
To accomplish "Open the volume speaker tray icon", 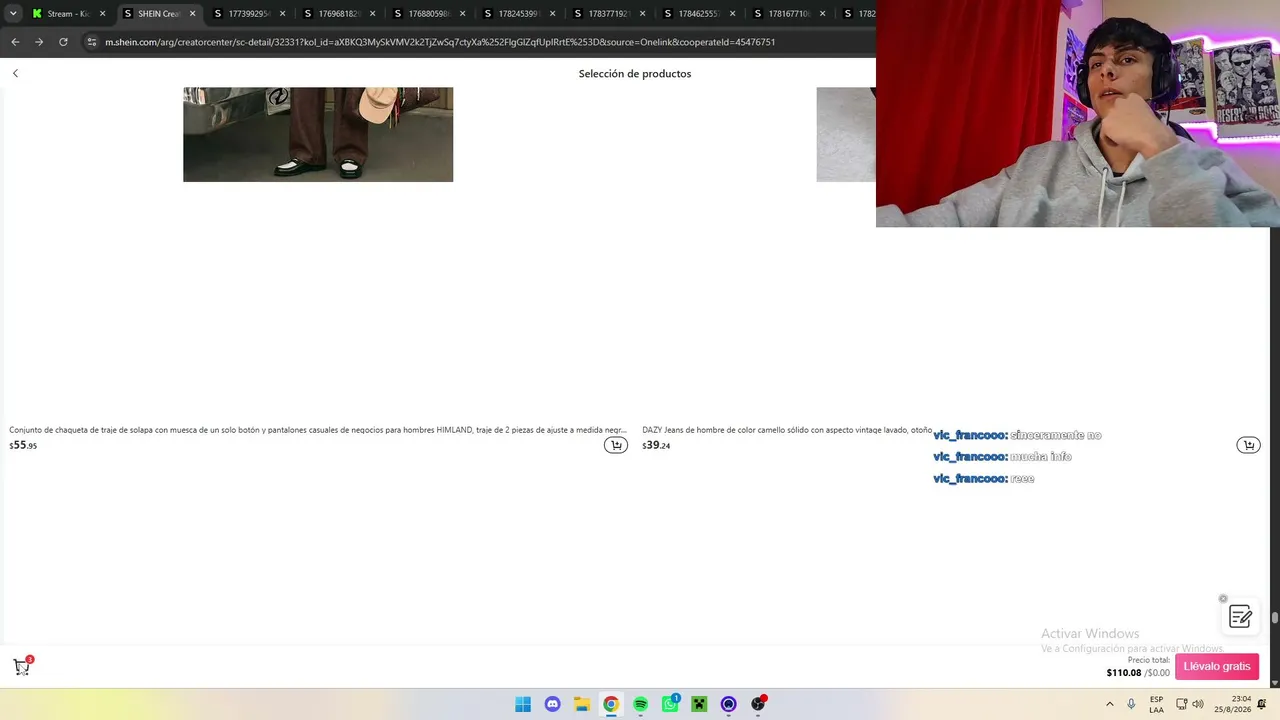I will (x=1198, y=704).
